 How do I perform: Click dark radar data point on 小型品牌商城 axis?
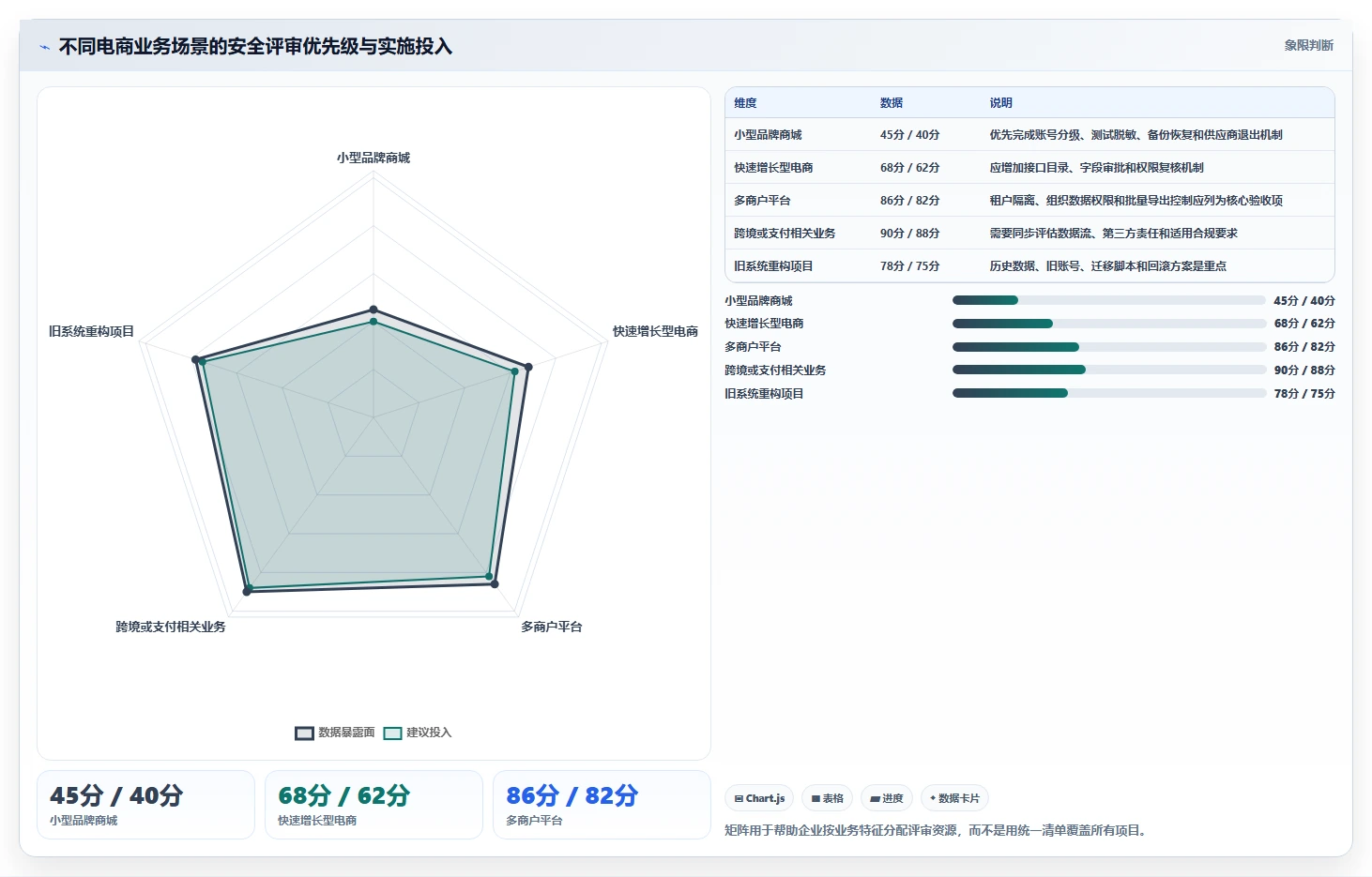coord(373,310)
